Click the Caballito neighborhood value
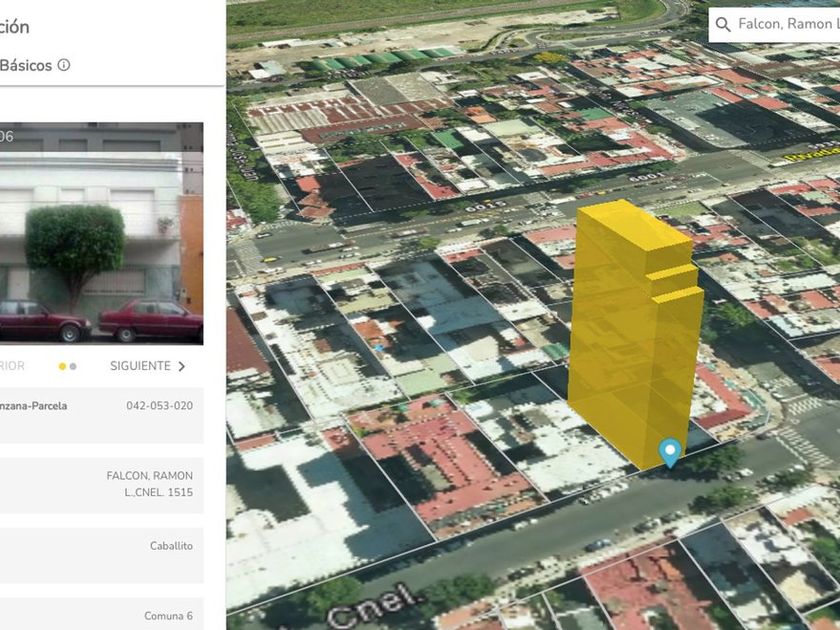Screen dimensions: 840x630 pos(171,546)
